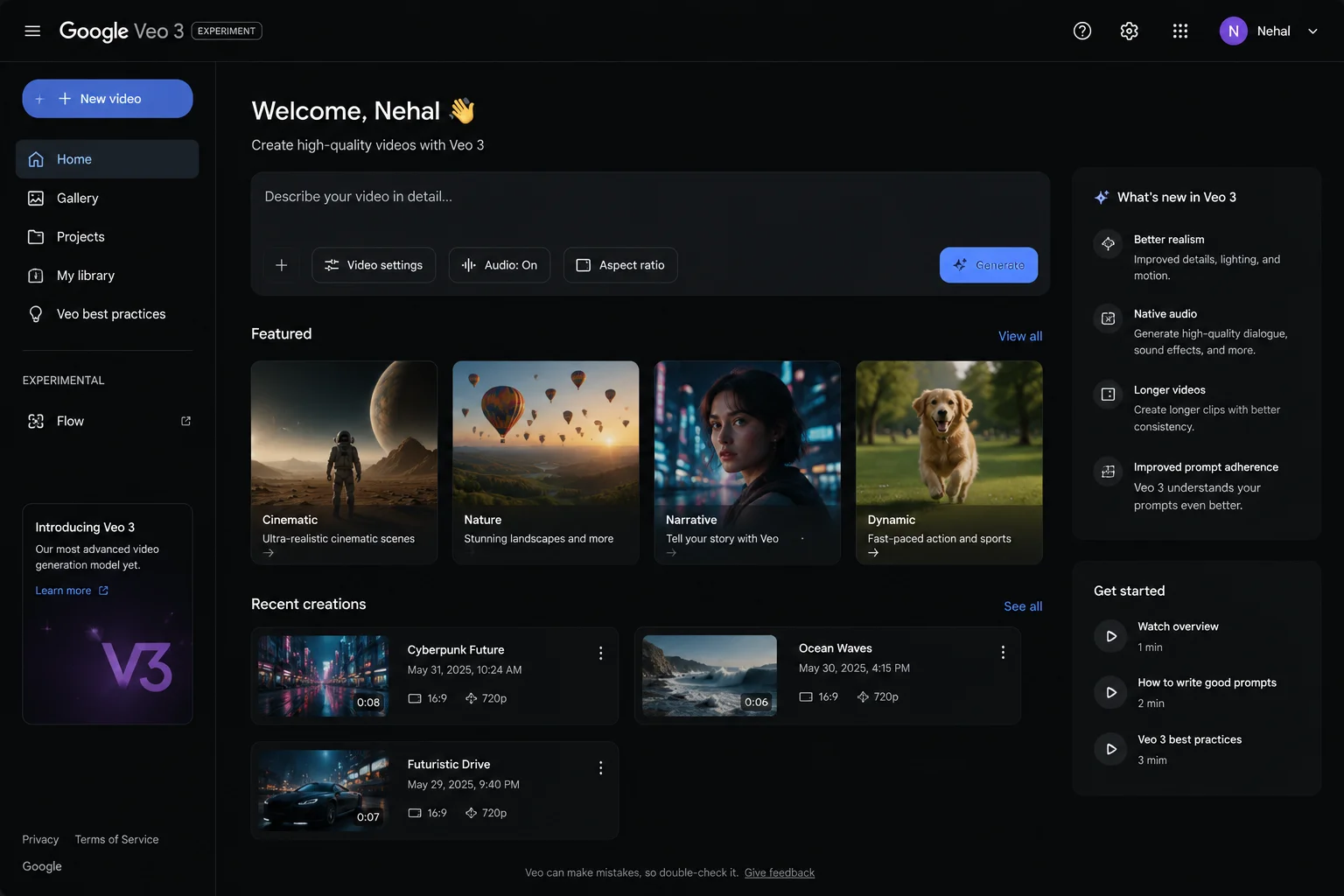Click the Better realism icon
The height and width of the screenshot is (896, 1344).
tap(1108, 243)
